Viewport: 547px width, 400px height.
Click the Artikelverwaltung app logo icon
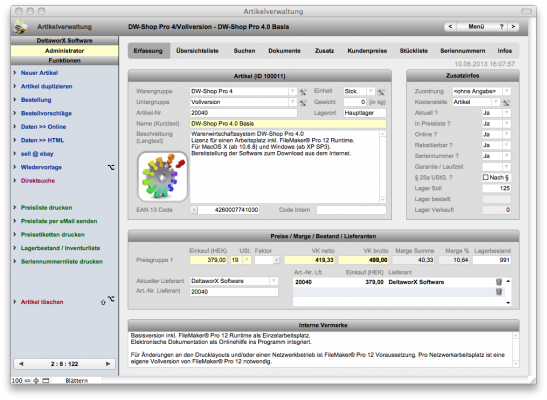click(21, 27)
